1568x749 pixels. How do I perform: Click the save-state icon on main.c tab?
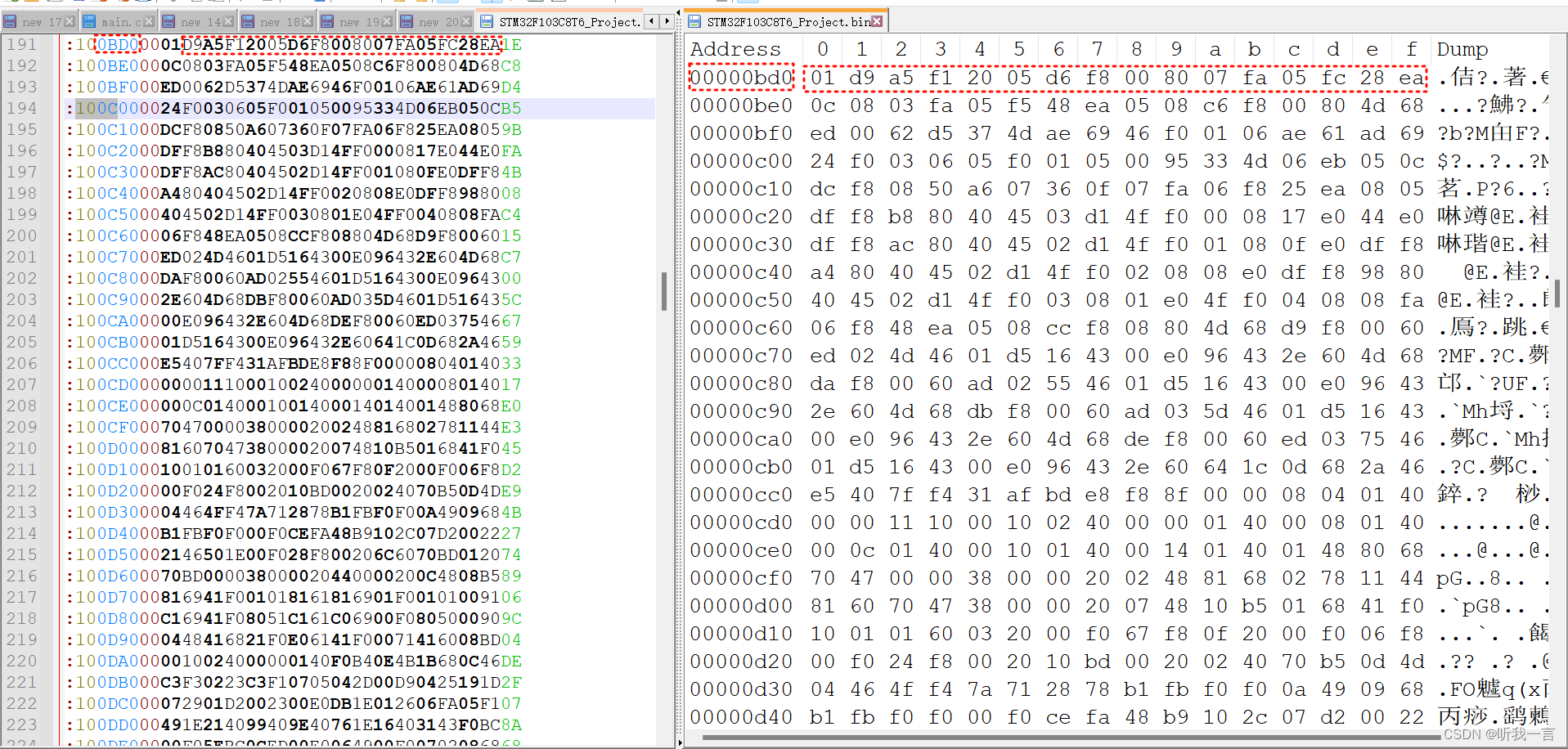(90, 21)
